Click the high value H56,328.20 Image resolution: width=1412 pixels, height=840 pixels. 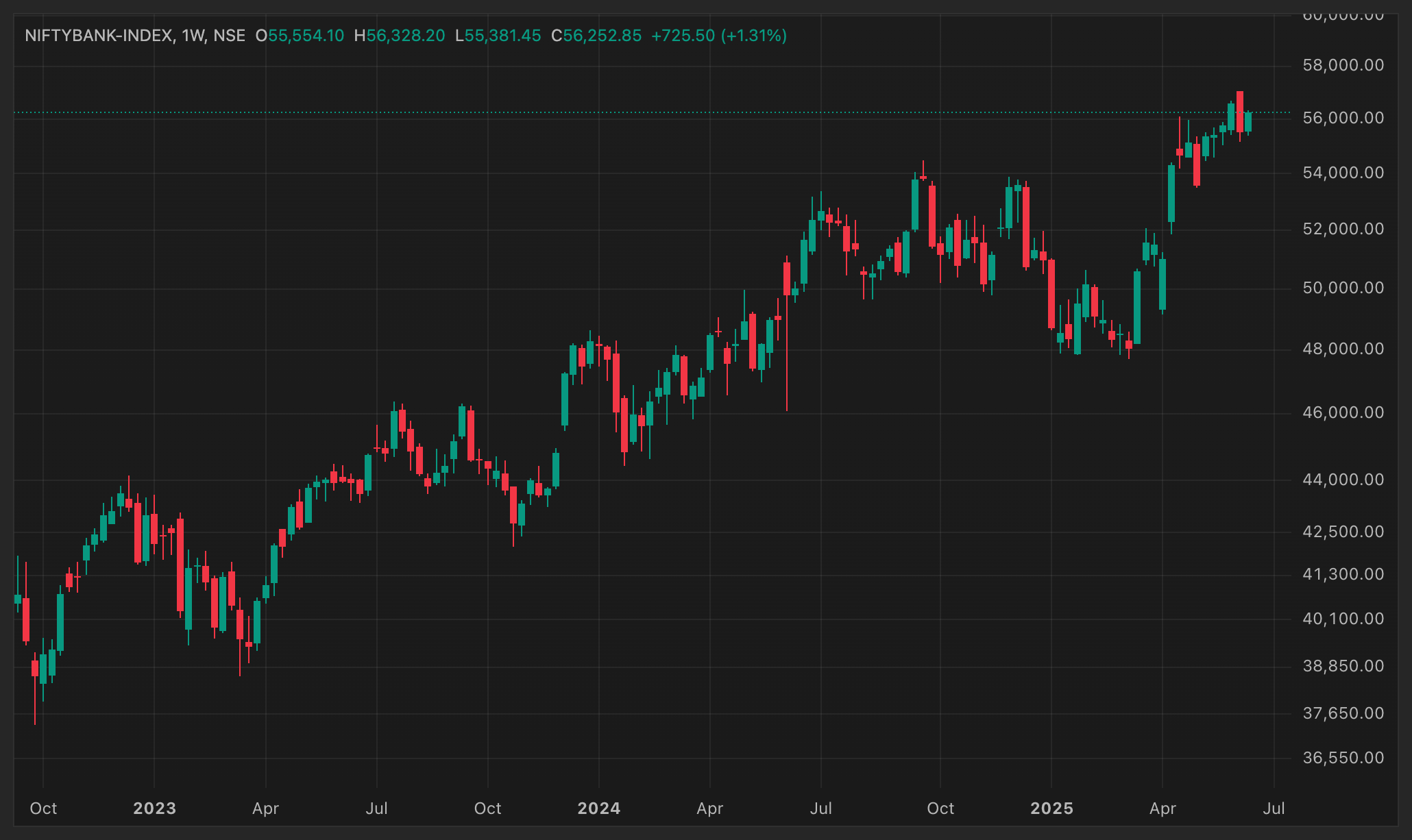(399, 36)
